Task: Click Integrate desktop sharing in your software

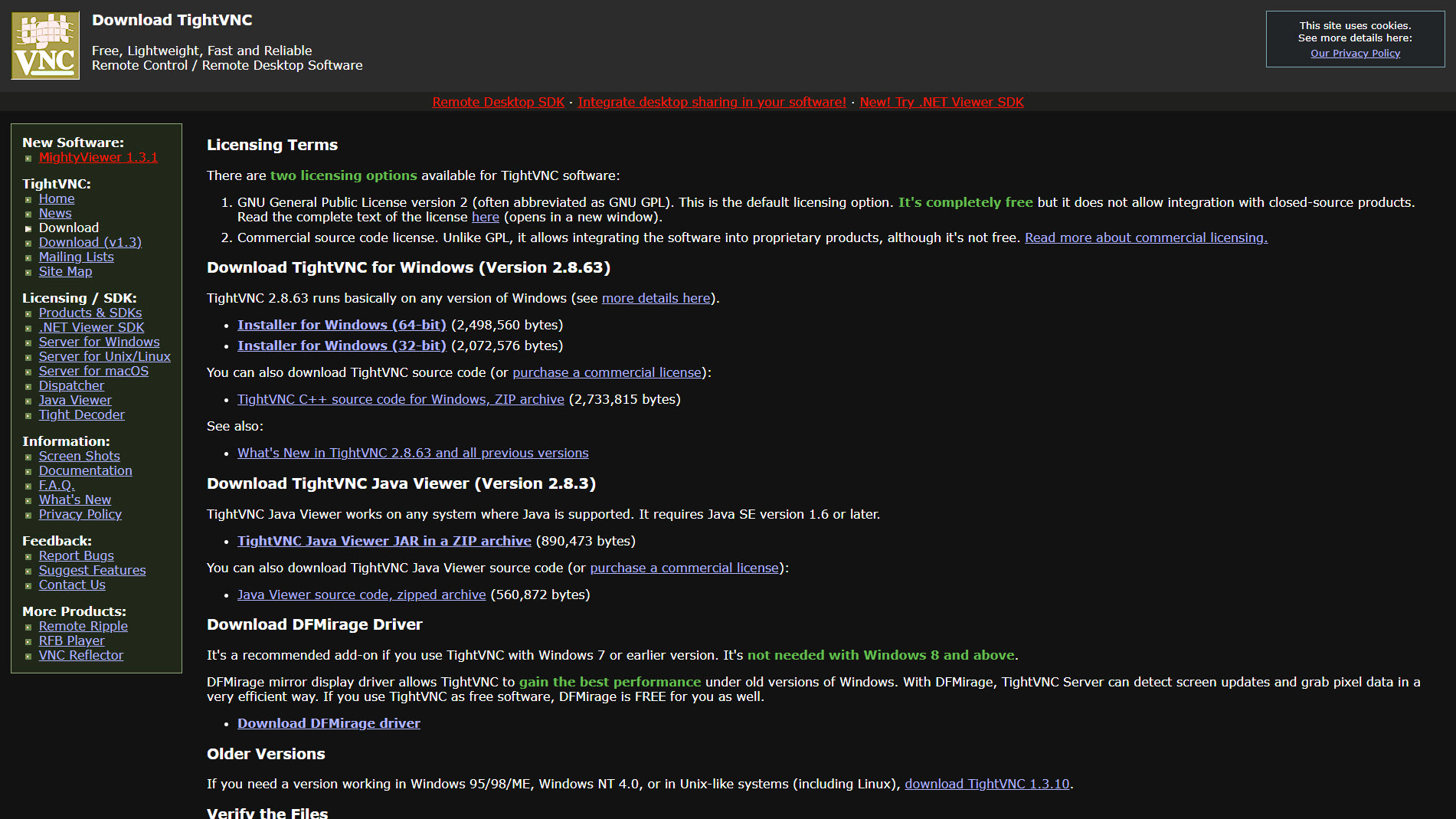Action: point(712,102)
